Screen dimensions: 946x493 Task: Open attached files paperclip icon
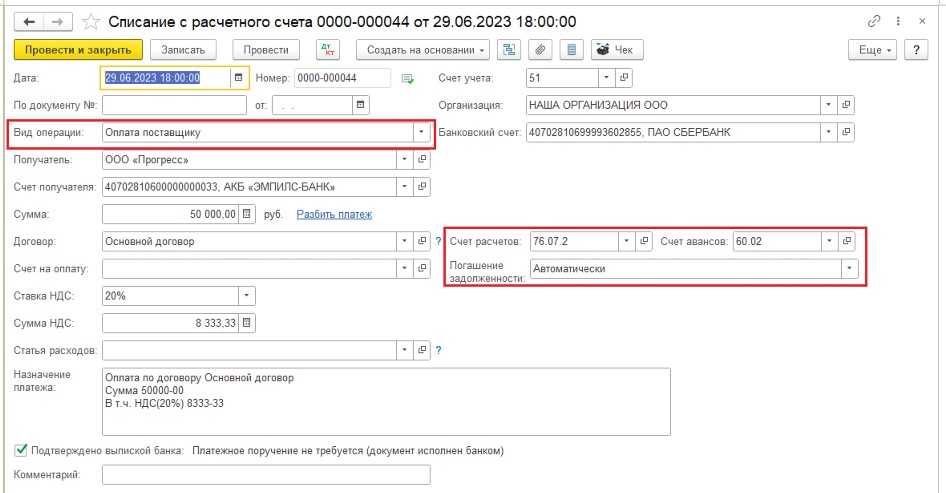[x=540, y=50]
